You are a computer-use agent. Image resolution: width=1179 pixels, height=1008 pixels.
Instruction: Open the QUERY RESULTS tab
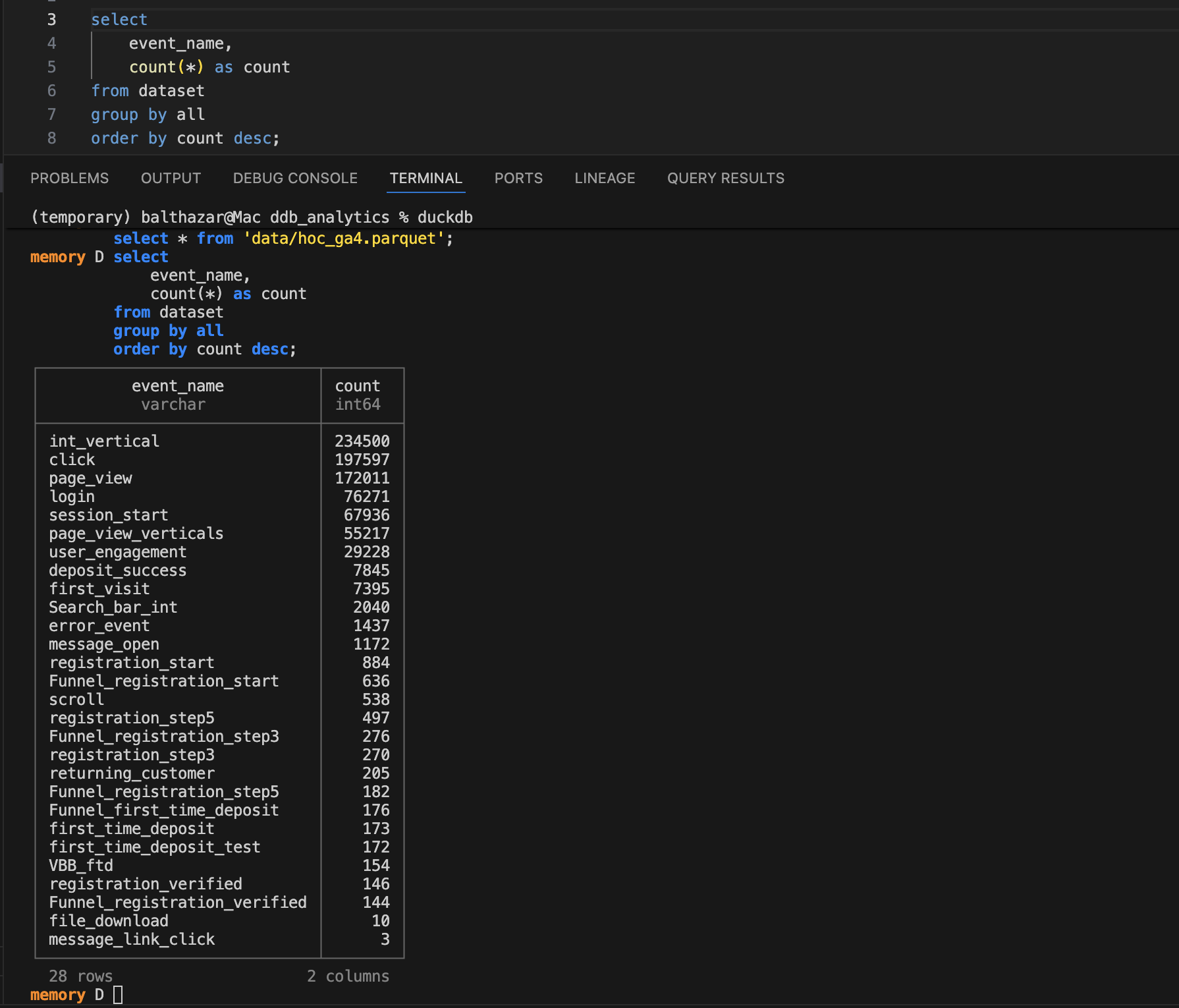pyautogui.click(x=725, y=178)
